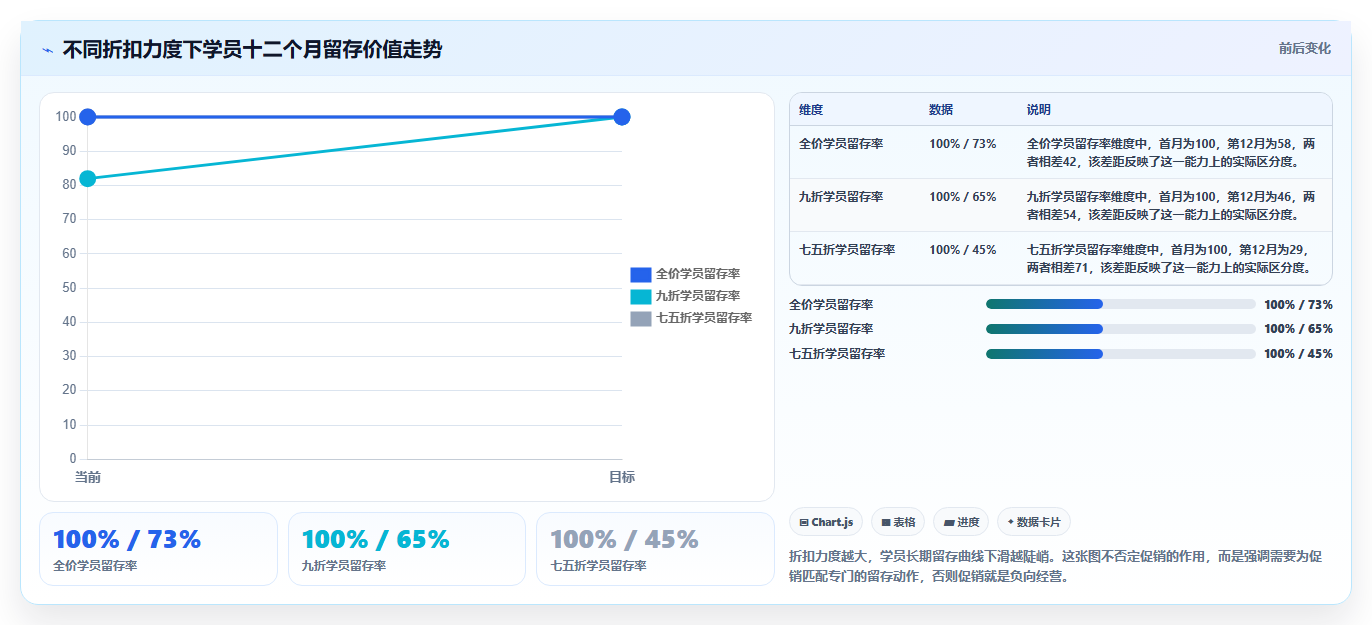Click the 100% / 45% table cell
1372x625 pixels.
pos(963,249)
